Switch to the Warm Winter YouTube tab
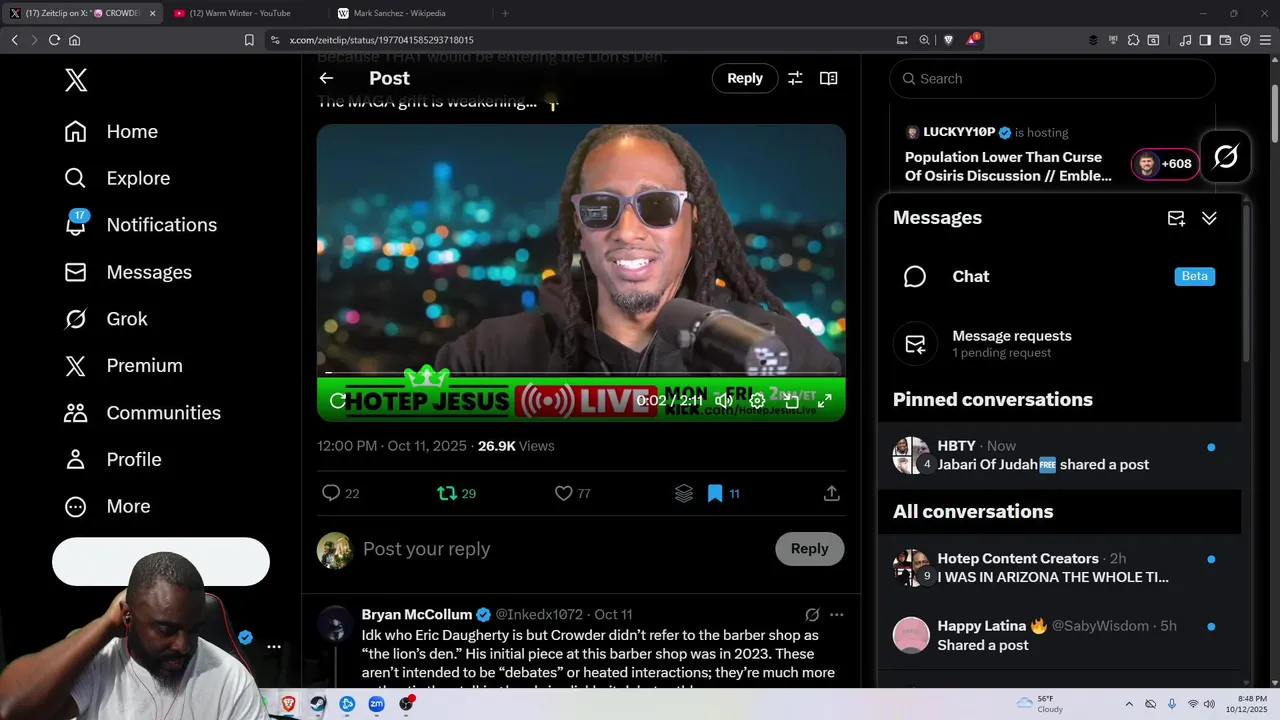Image resolution: width=1280 pixels, height=720 pixels. click(x=240, y=13)
